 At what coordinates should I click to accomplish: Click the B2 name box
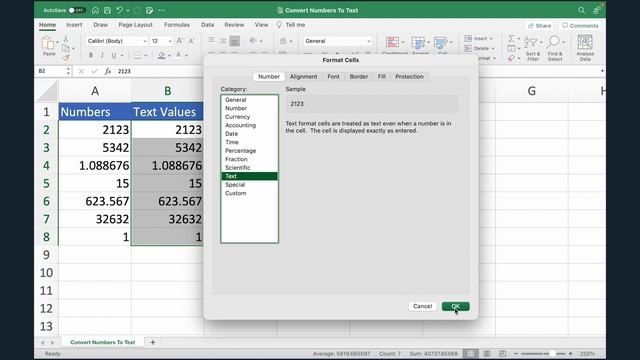coord(52,71)
